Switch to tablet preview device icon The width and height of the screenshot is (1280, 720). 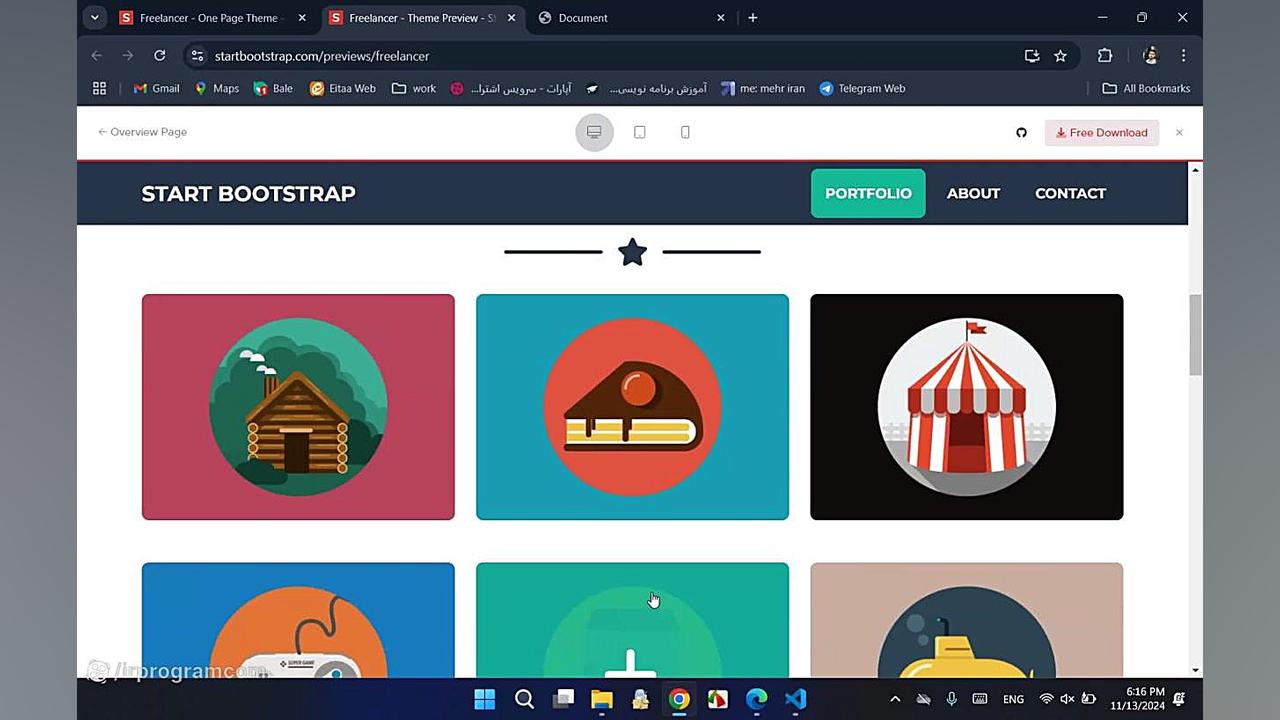640,132
